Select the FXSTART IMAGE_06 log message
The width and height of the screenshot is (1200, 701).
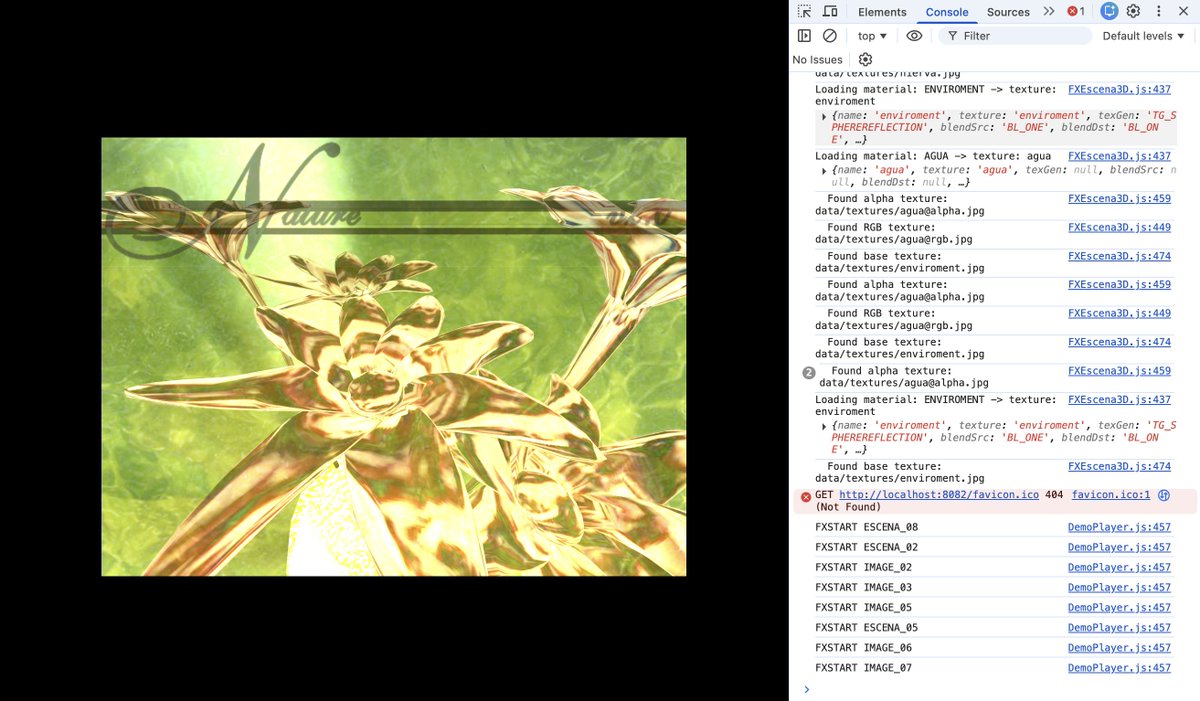[x=863, y=648]
